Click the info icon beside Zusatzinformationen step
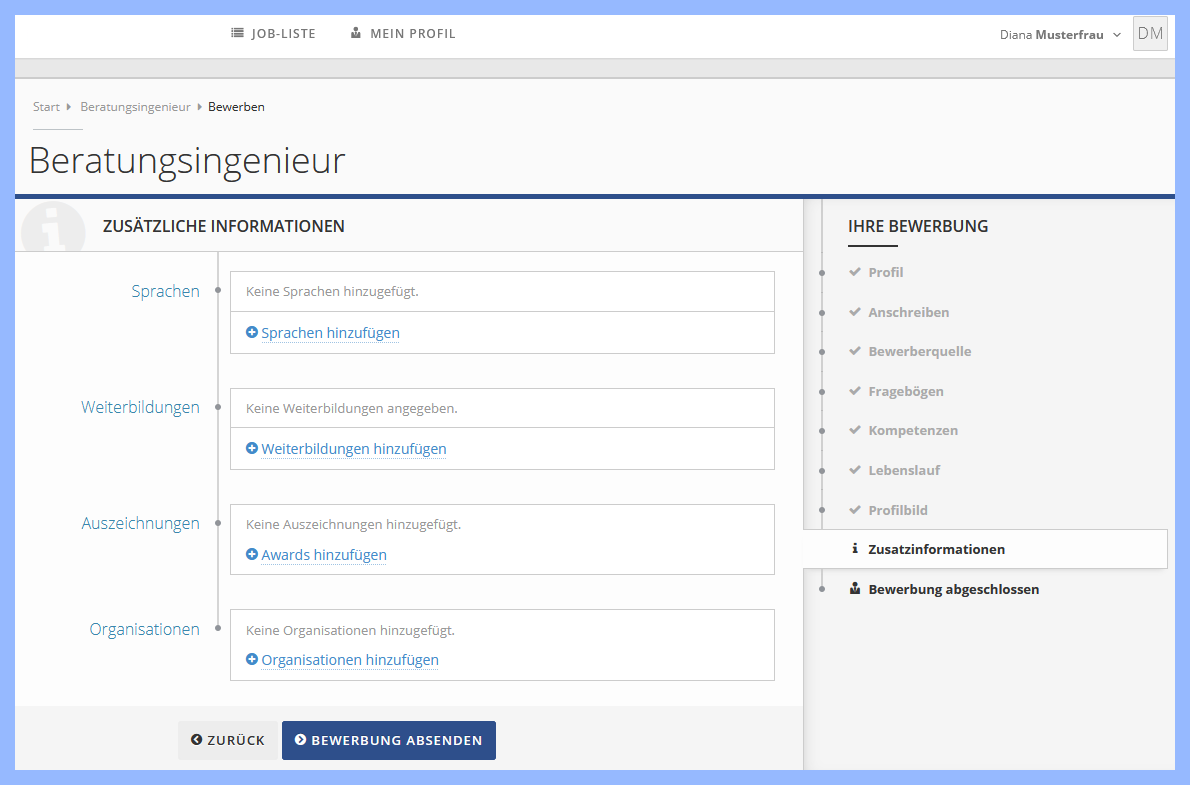Viewport: 1190px width, 785px height. click(x=858, y=548)
